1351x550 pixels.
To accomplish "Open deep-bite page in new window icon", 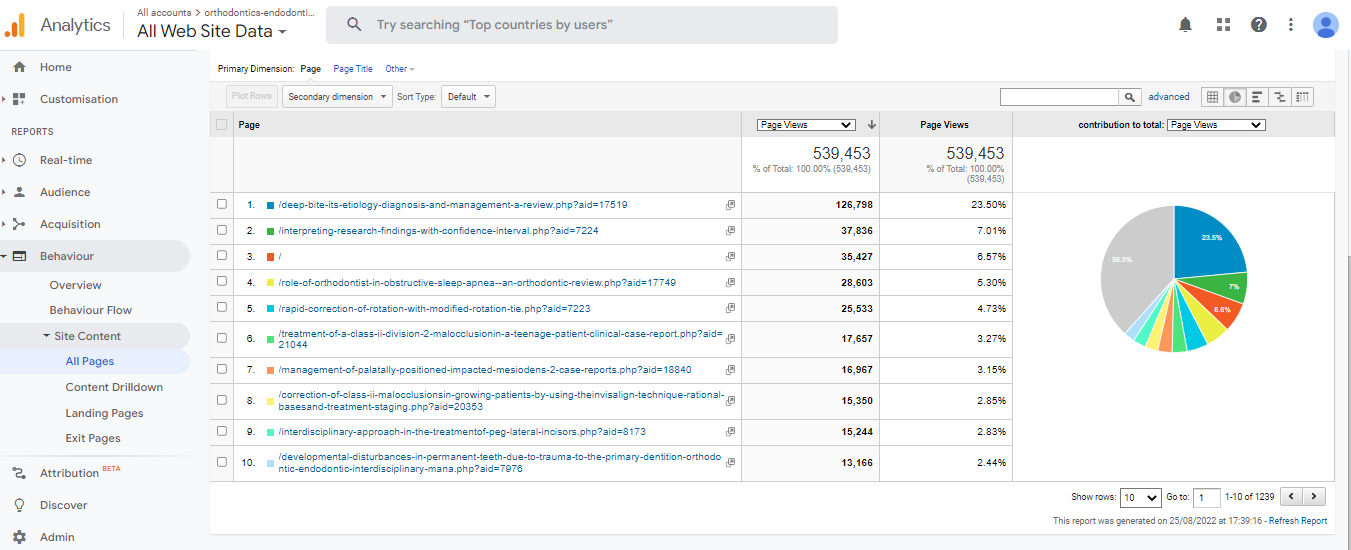I will (730, 205).
